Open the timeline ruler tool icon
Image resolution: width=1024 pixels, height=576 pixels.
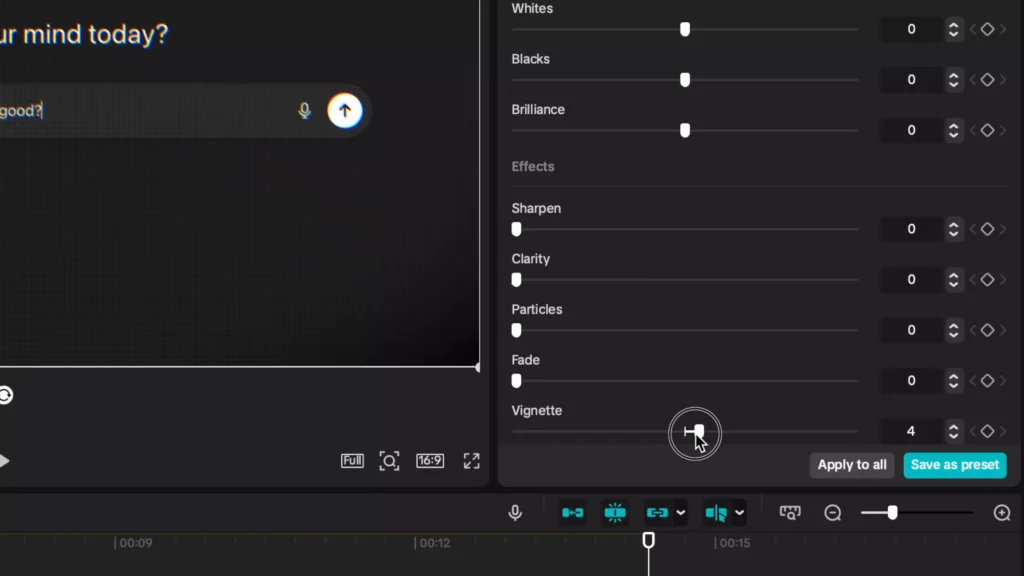click(790, 513)
